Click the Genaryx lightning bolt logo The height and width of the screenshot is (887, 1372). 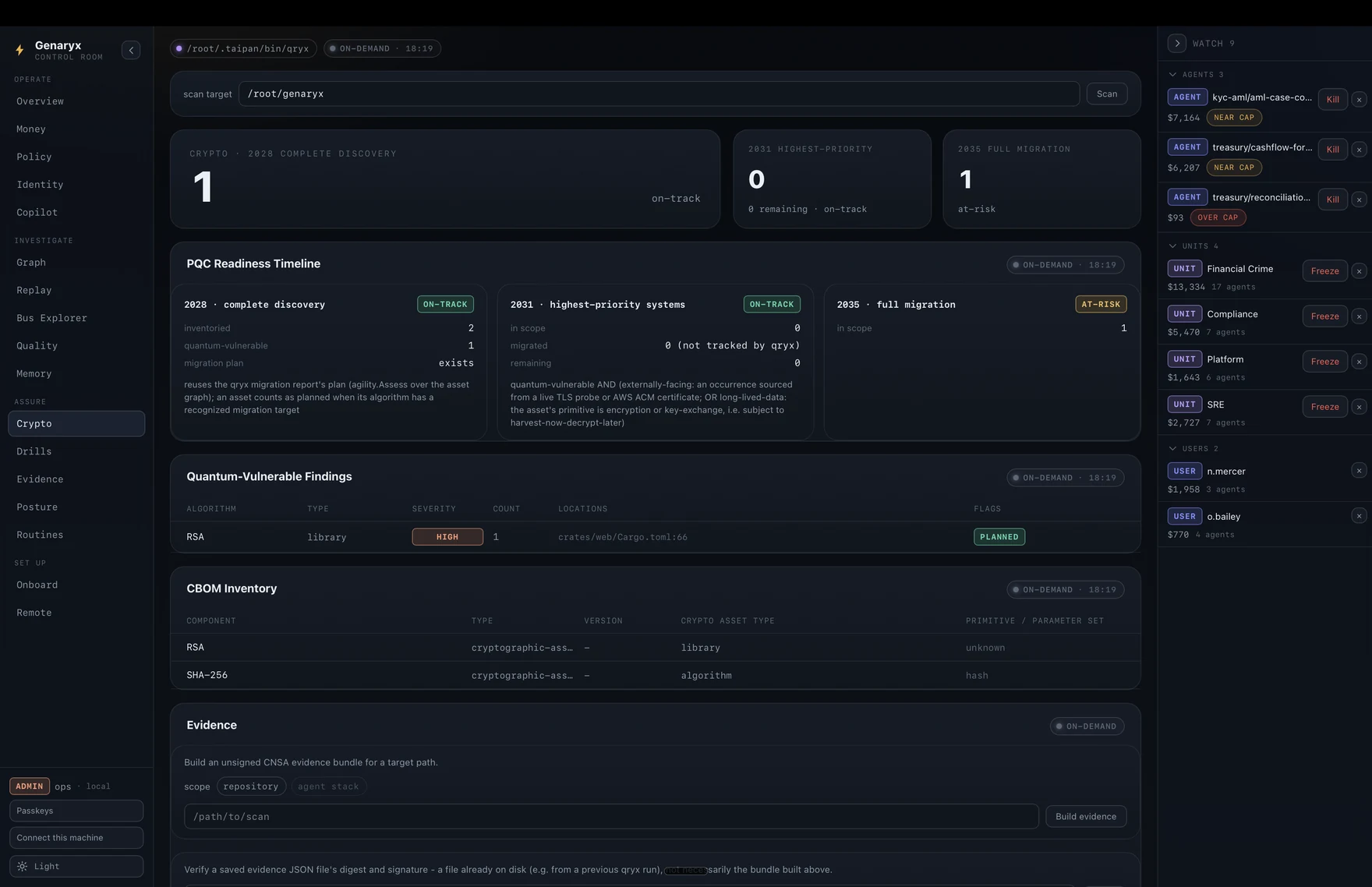pyautogui.click(x=20, y=51)
